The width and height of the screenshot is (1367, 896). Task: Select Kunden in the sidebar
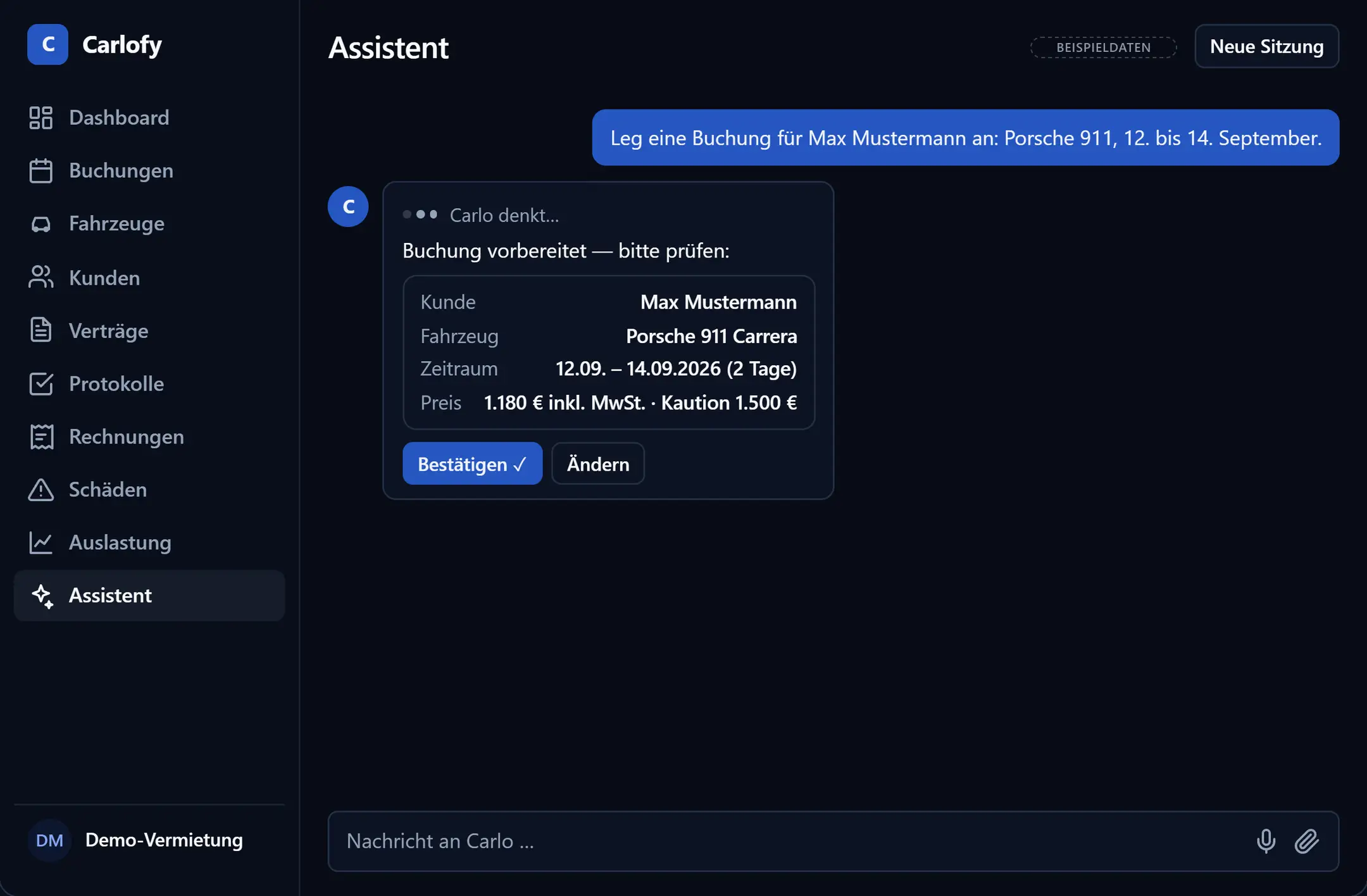pyautogui.click(x=149, y=277)
